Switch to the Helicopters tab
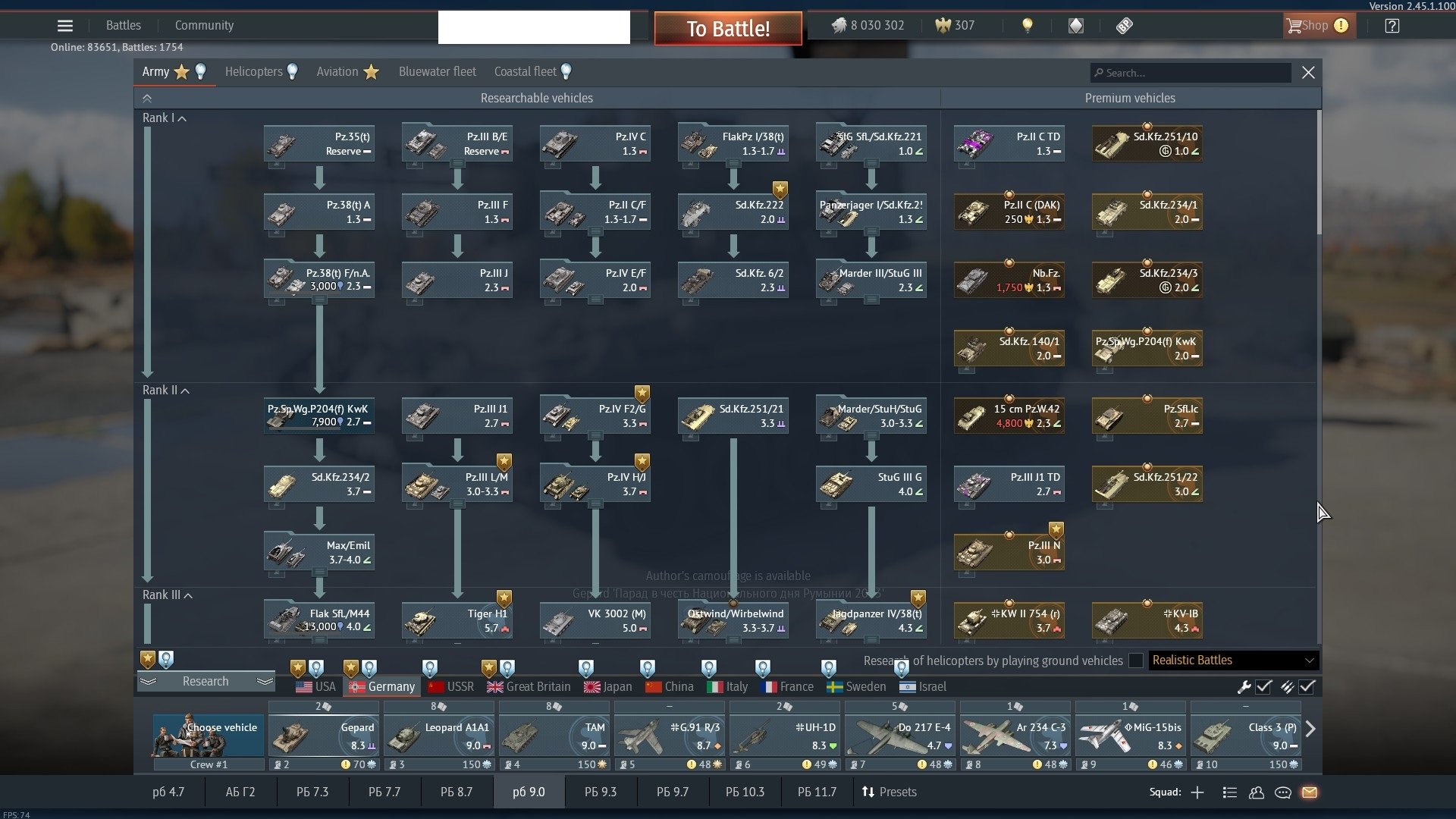1456x819 pixels. tap(261, 72)
